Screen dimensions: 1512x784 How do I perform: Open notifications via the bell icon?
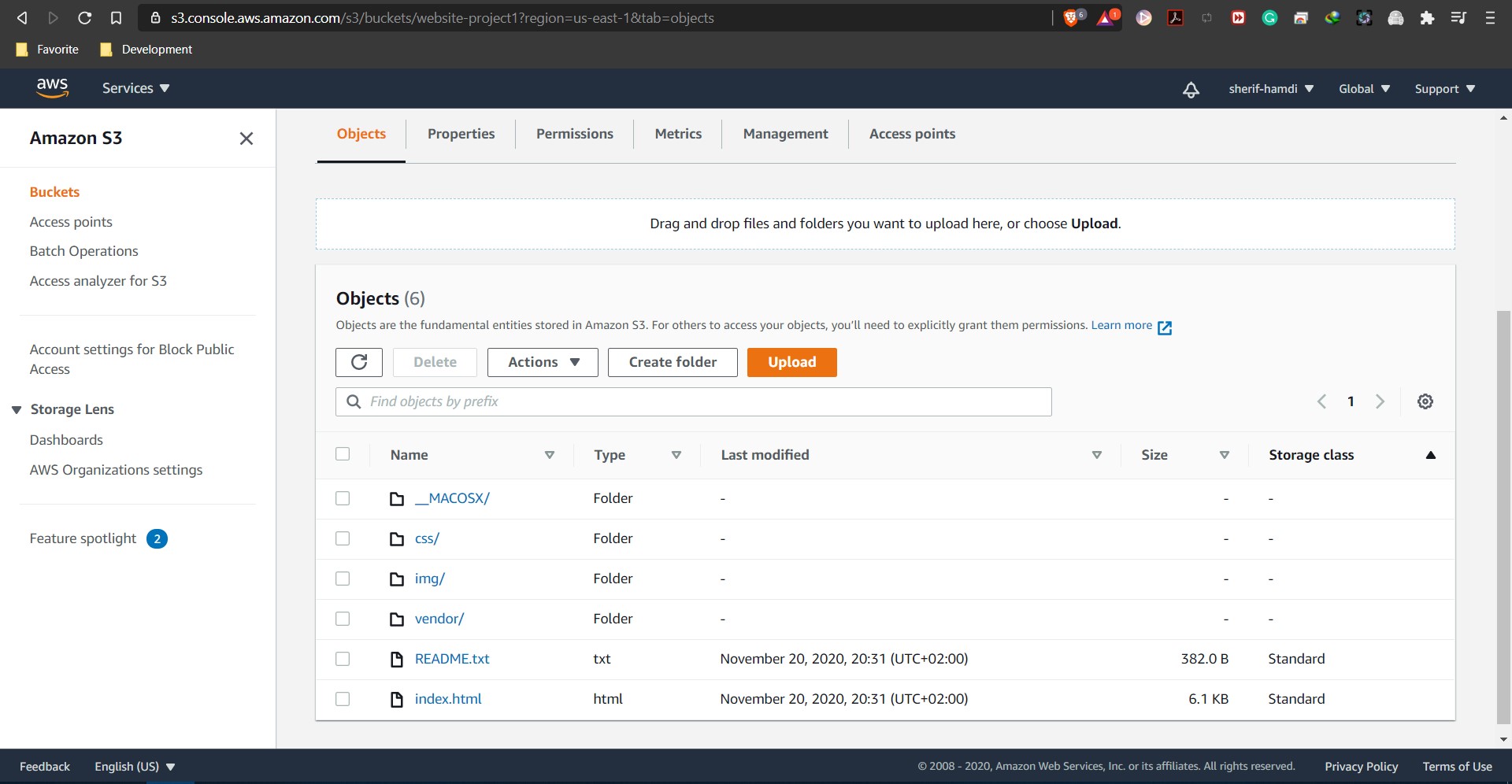pyautogui.click(x=1190, y=89)
